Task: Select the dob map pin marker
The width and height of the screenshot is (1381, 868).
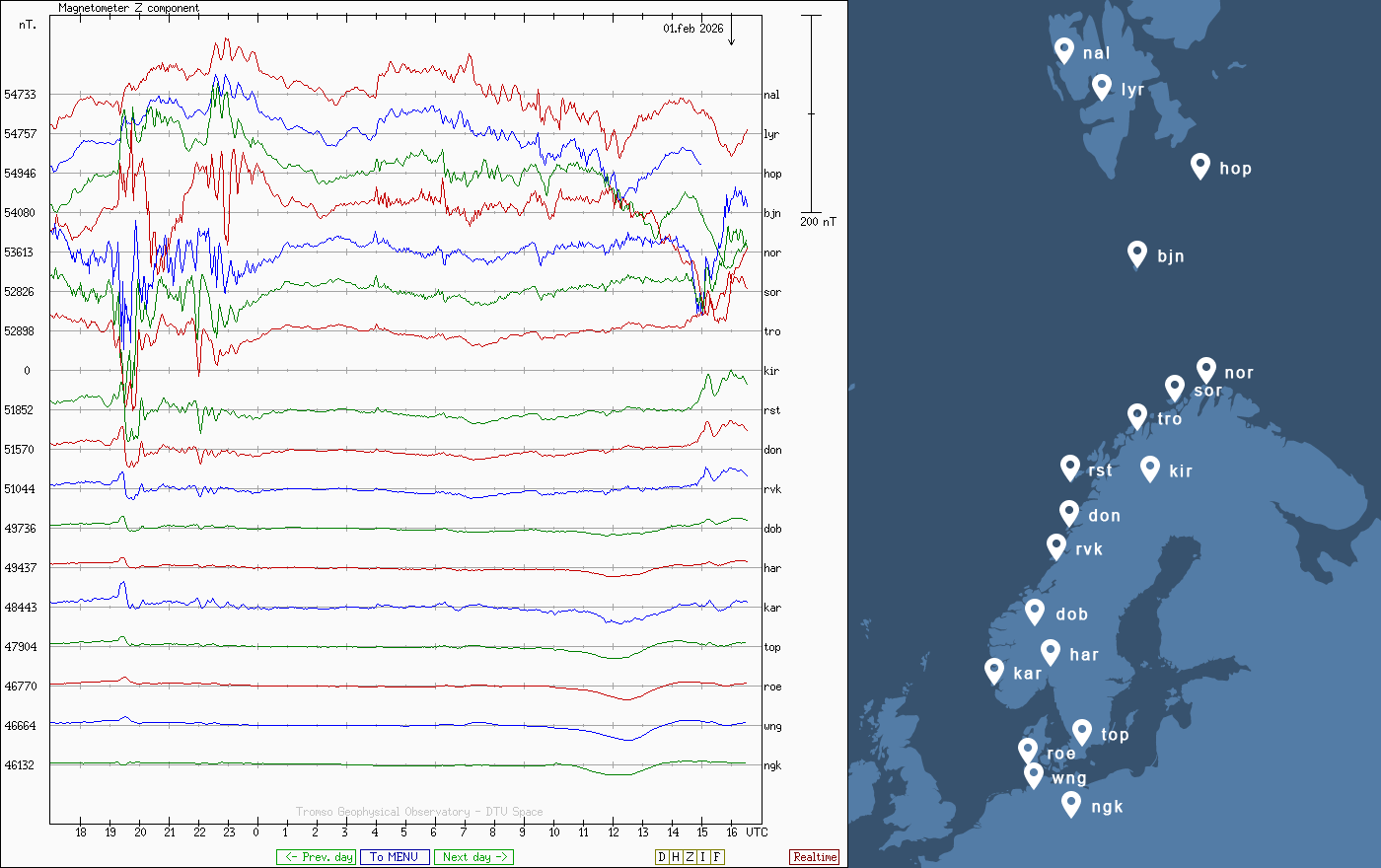Action: click(x=1035, y=612)
